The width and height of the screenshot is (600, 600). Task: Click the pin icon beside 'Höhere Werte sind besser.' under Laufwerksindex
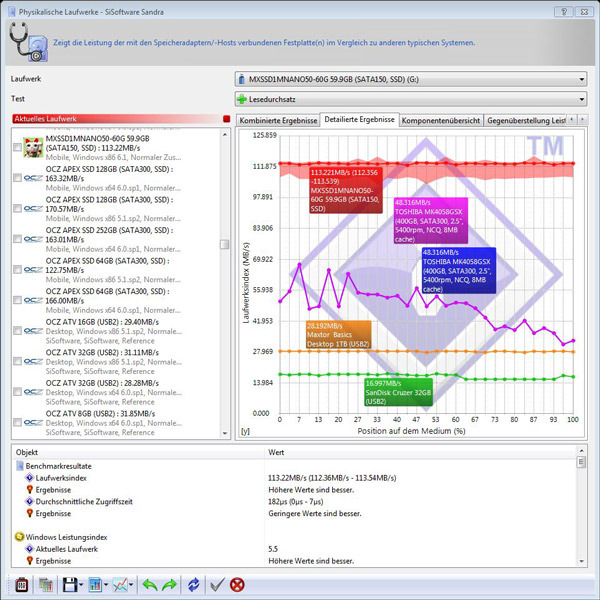pyautogui.click(x=29, y=489)
